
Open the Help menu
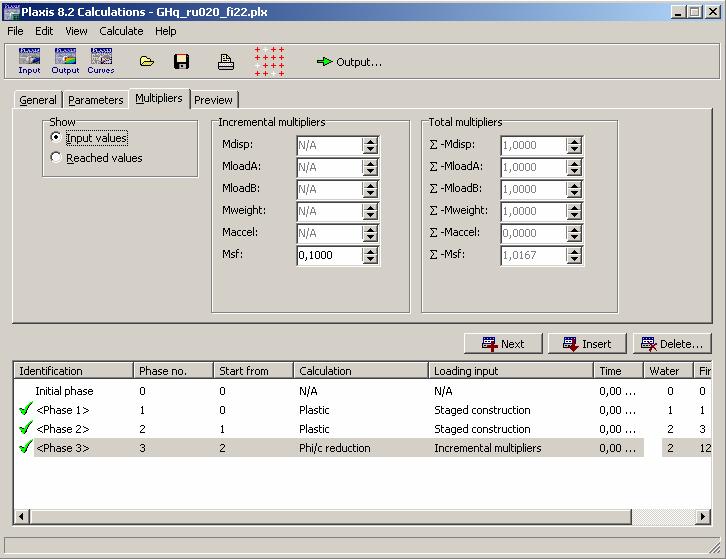coord(166,31)
